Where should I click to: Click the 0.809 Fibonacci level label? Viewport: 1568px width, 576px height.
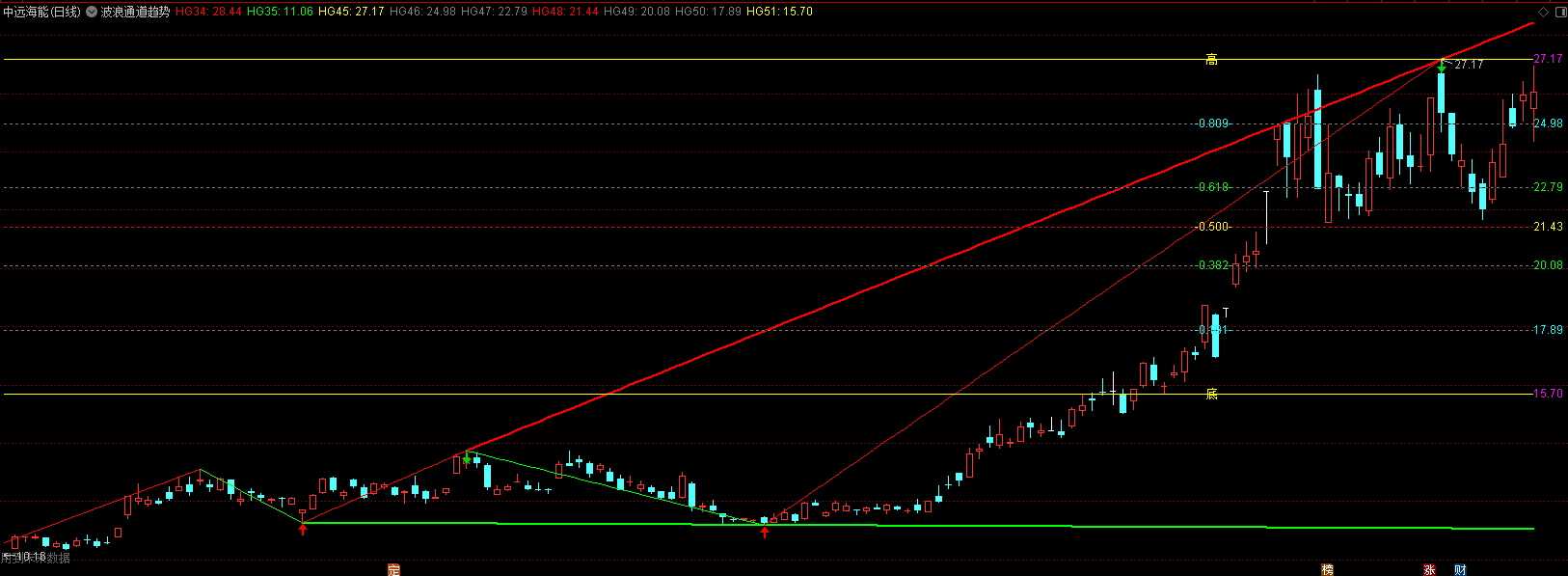[x=1213, y=123]
